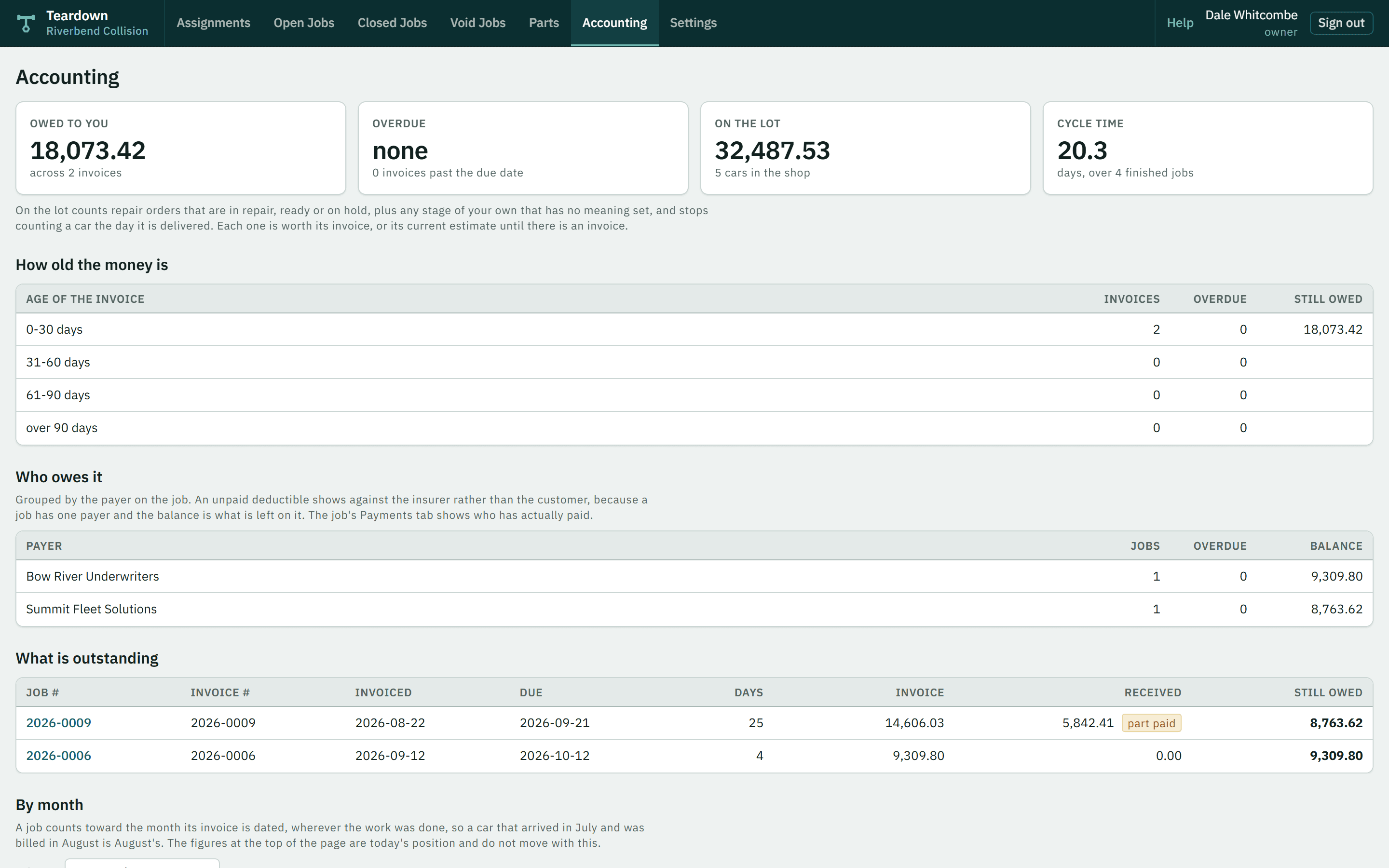Click the received amount 5,842.41

pos(1088,723)
